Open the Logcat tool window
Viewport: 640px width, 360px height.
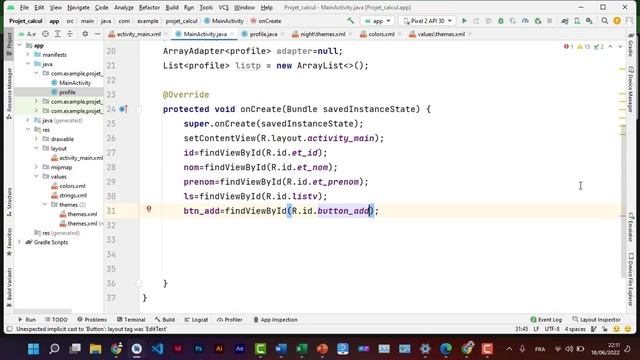click(196, 320)
